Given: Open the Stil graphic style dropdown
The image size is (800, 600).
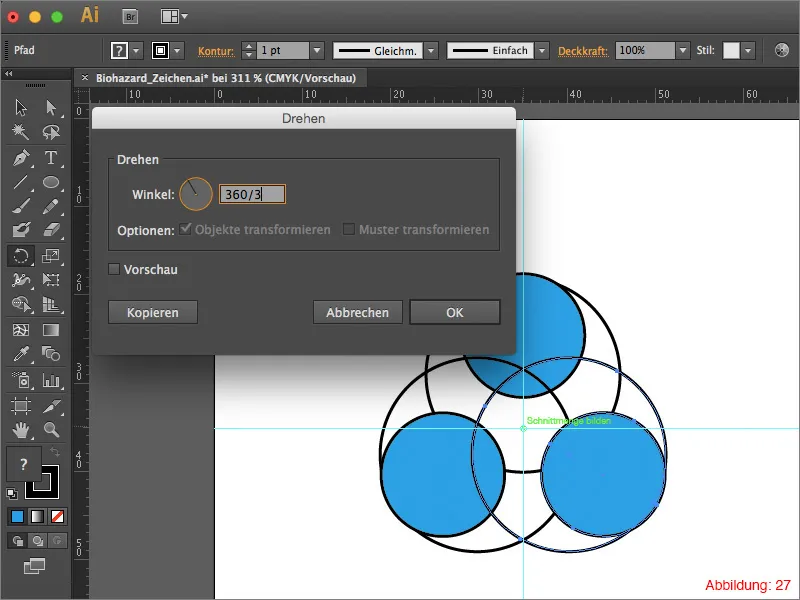Looking at the screenshot, I should [748, 51].
